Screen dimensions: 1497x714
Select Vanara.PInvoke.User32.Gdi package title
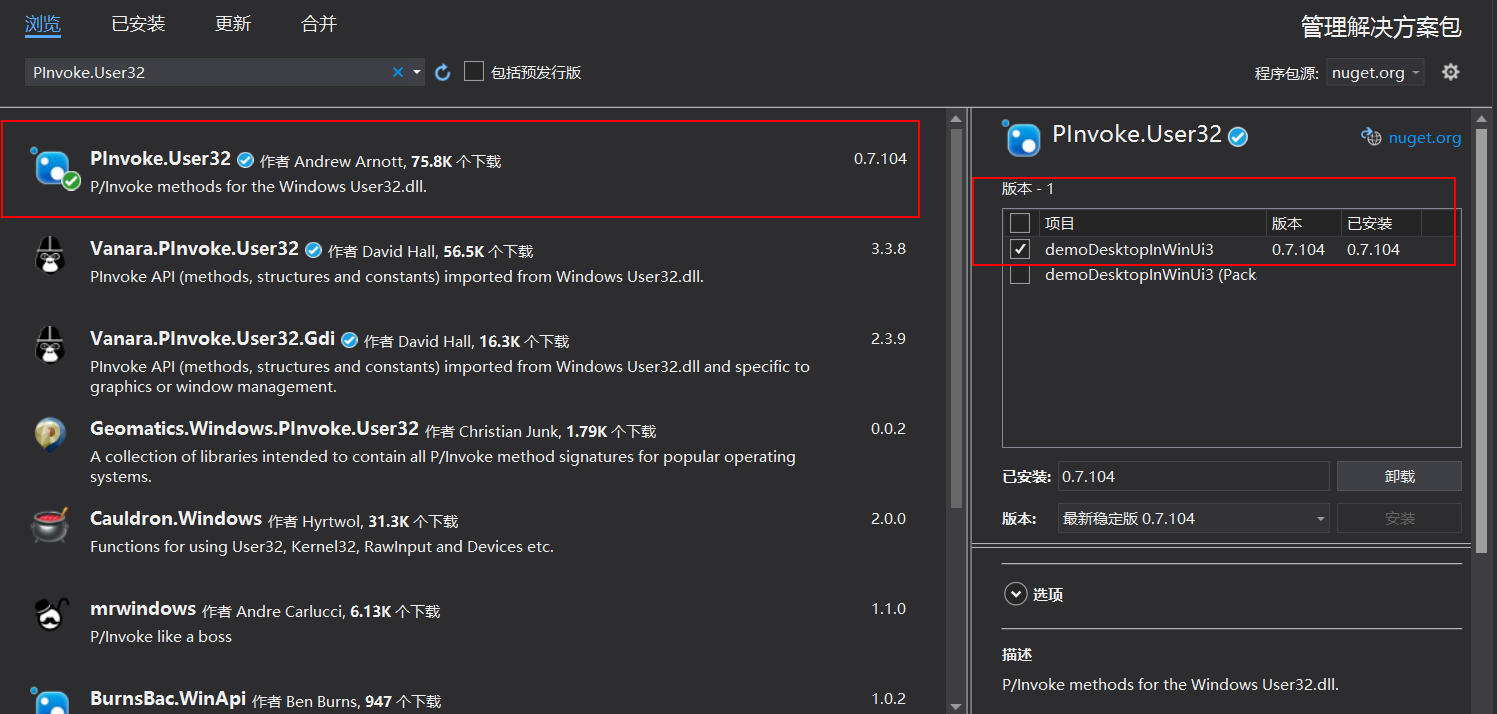point(212,339)
